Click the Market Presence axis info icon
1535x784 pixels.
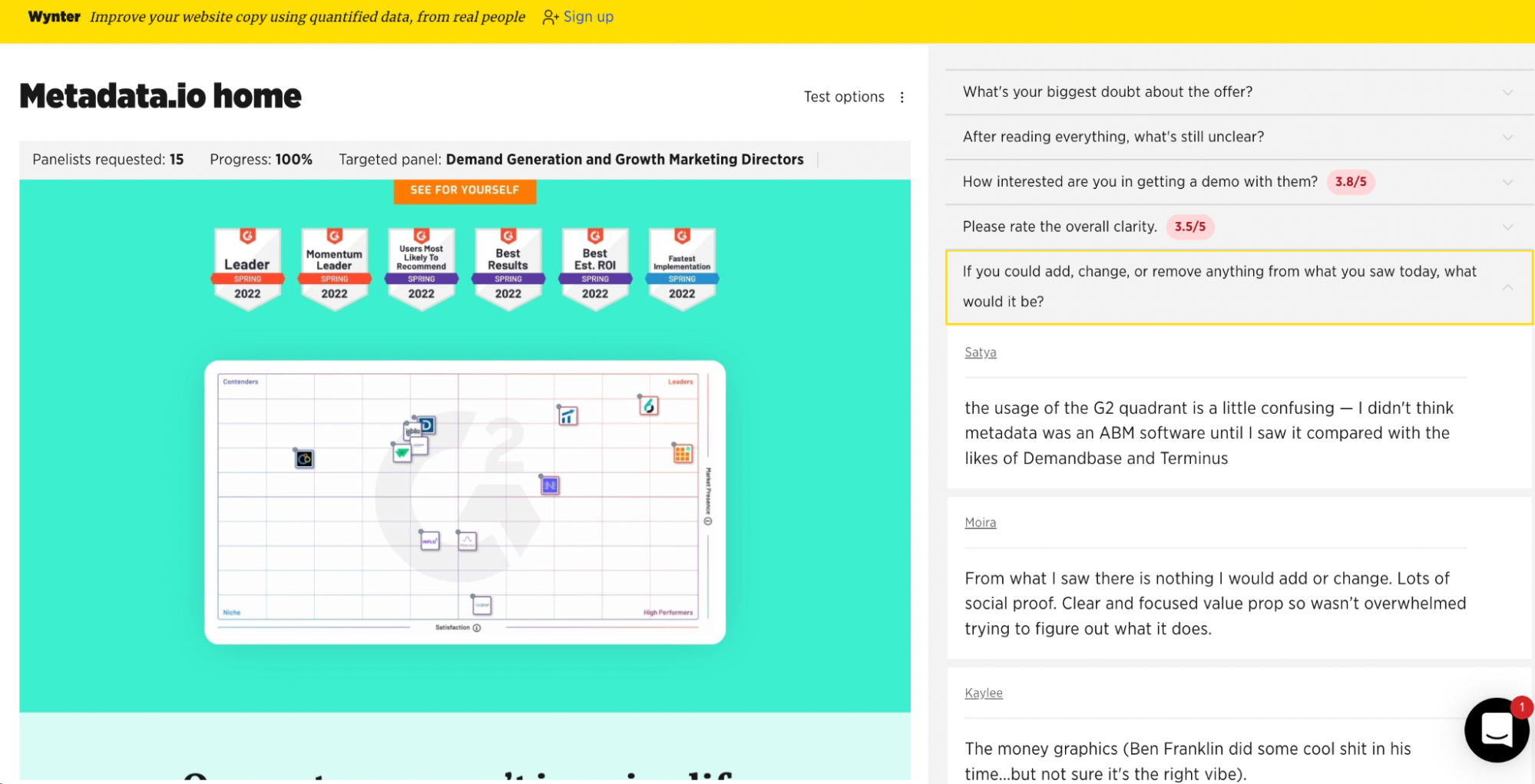(708, 521)
